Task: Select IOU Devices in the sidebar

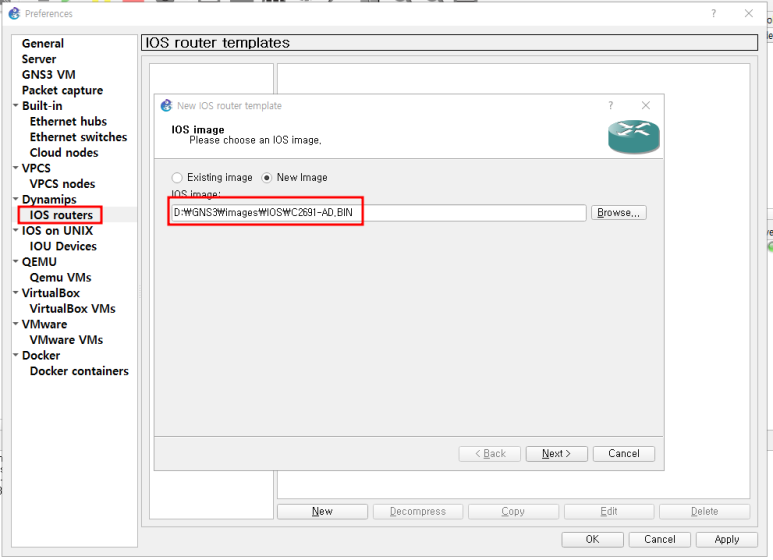Action: click(x=63, y=246)
